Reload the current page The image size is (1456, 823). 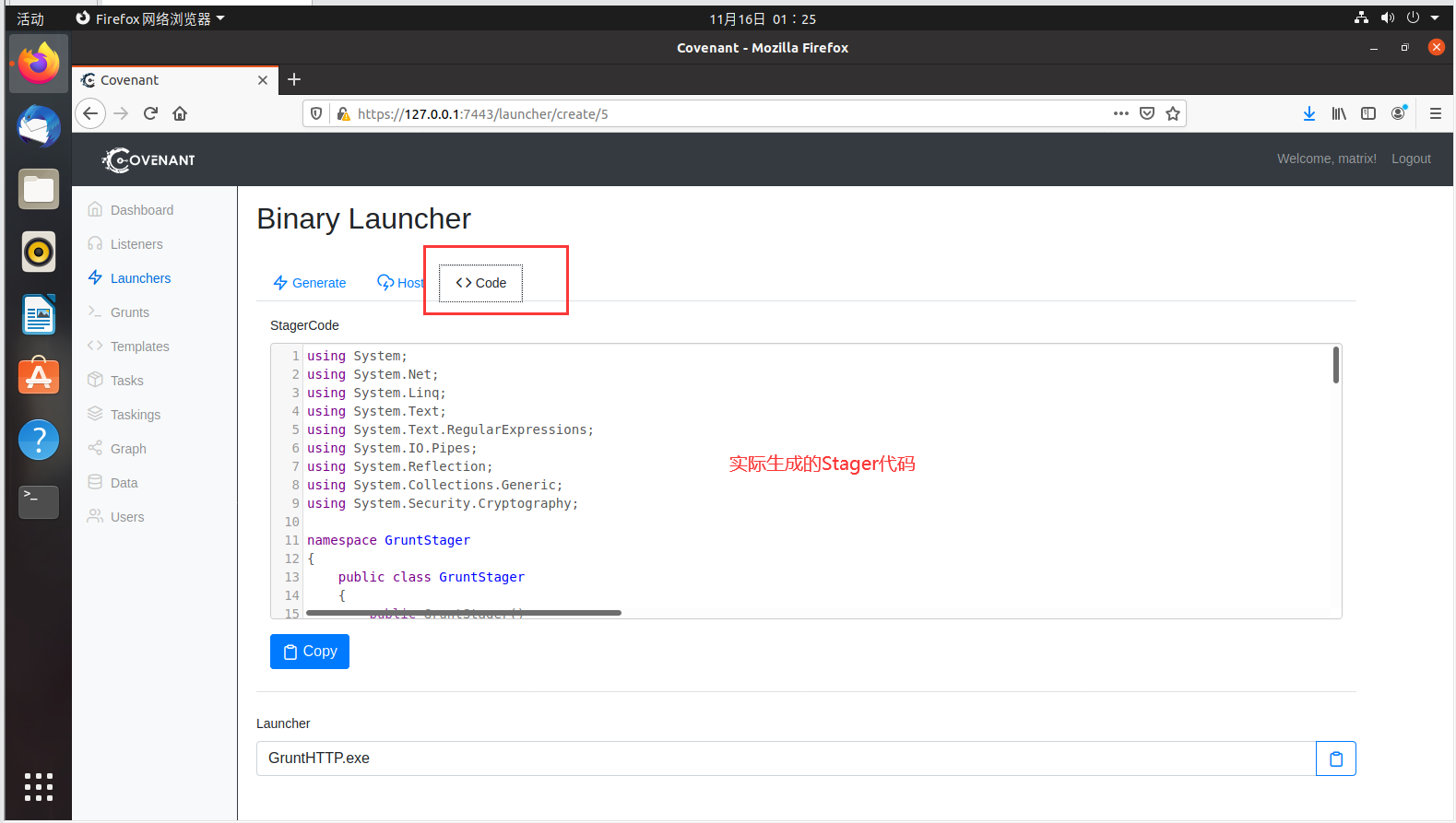(150, 113)
